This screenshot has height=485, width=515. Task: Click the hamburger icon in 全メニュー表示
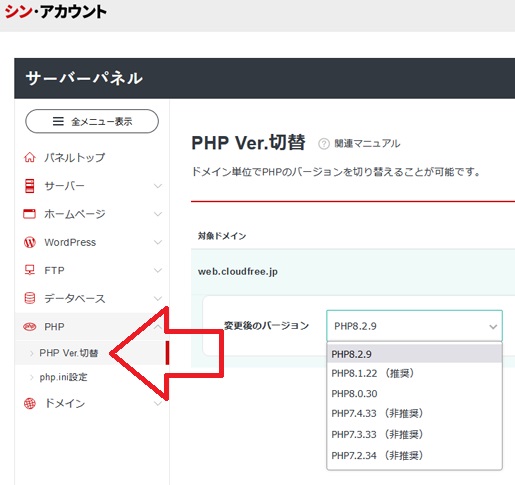[58, 121]
